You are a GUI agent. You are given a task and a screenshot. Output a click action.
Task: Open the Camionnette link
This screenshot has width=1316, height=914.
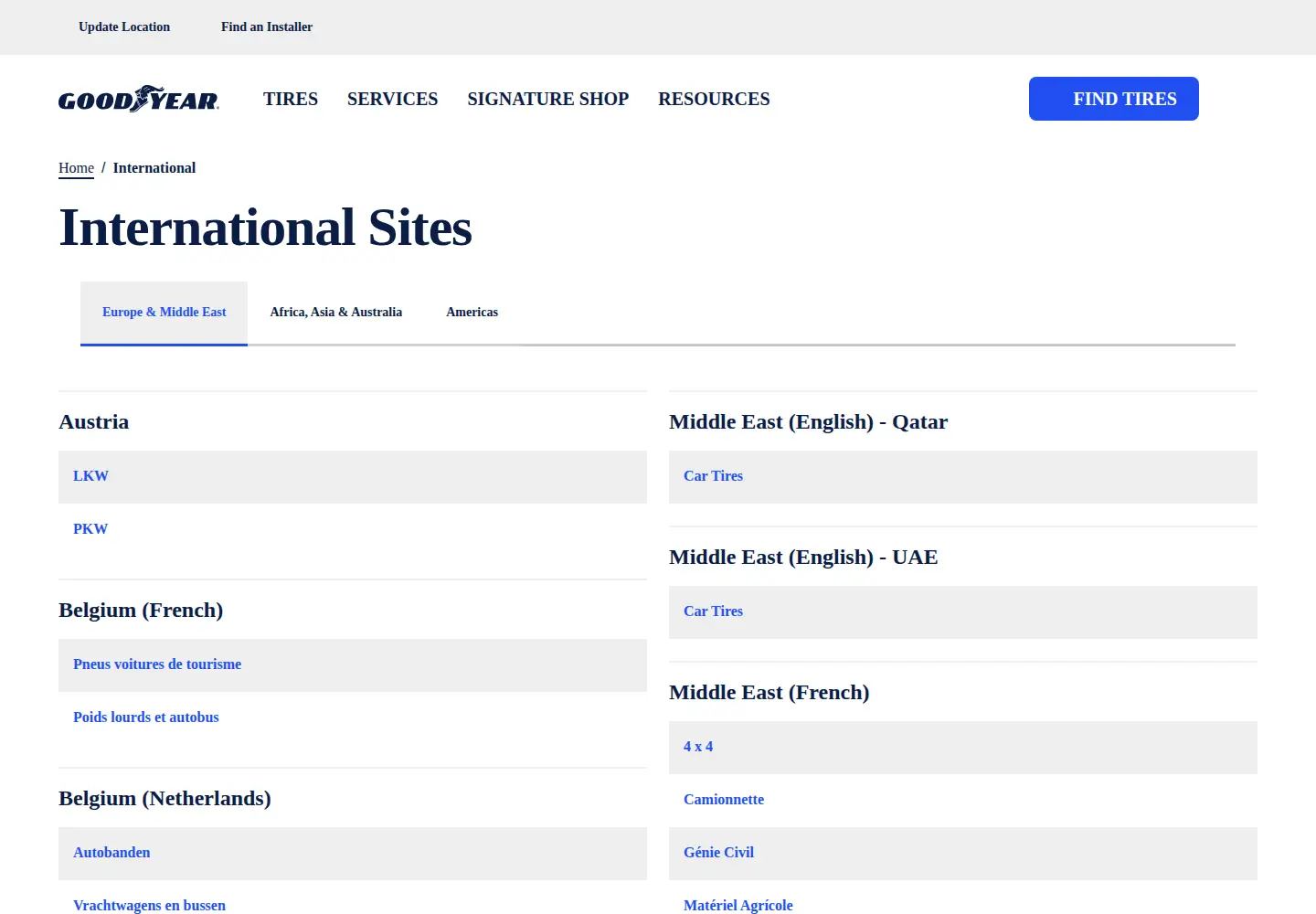(x=724, y=800)
